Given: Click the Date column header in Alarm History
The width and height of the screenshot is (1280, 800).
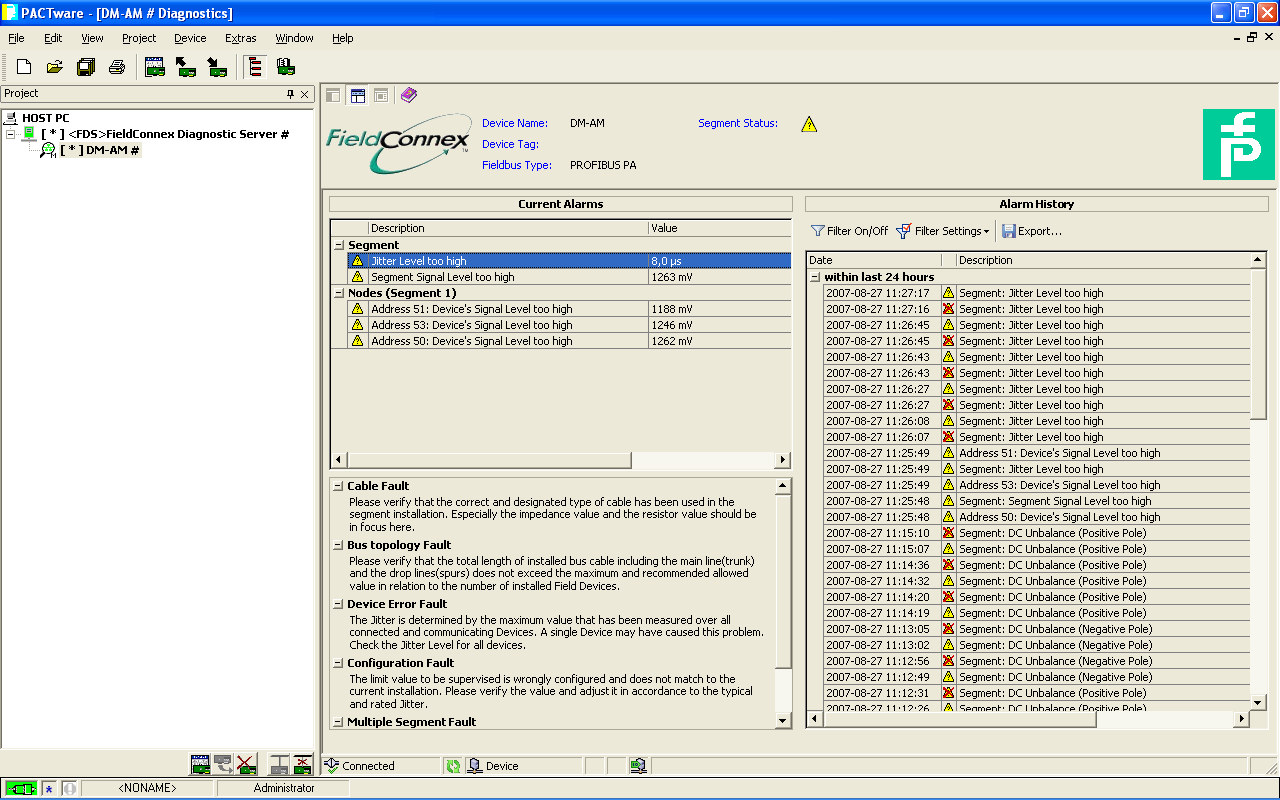Looking at the screenshot, I should (873, 260).
